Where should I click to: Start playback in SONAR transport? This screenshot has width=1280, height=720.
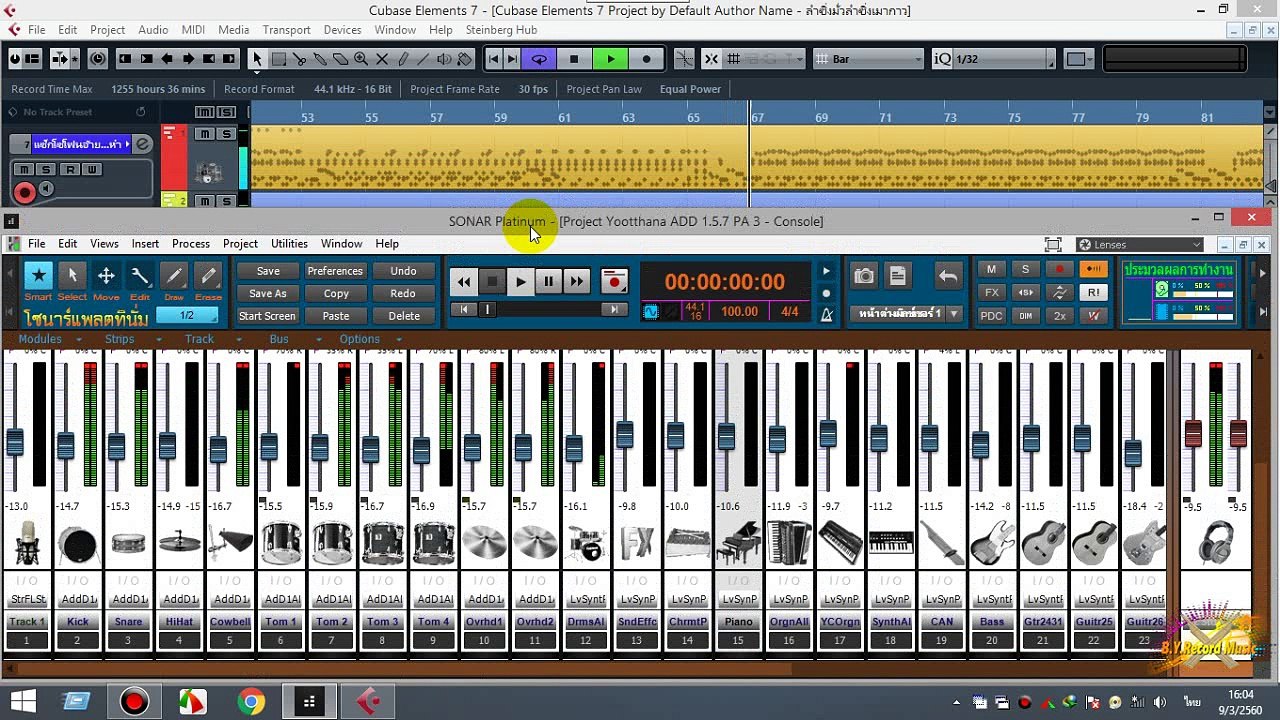(x=520, y=282)
